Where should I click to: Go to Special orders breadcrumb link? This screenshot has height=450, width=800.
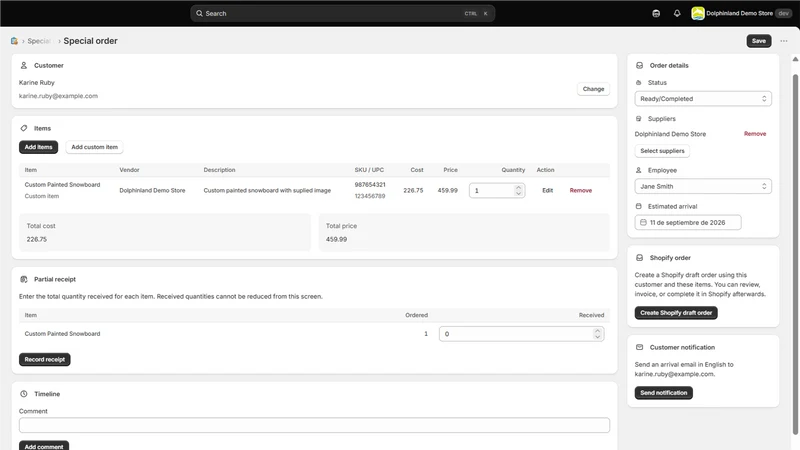(39, 41)
